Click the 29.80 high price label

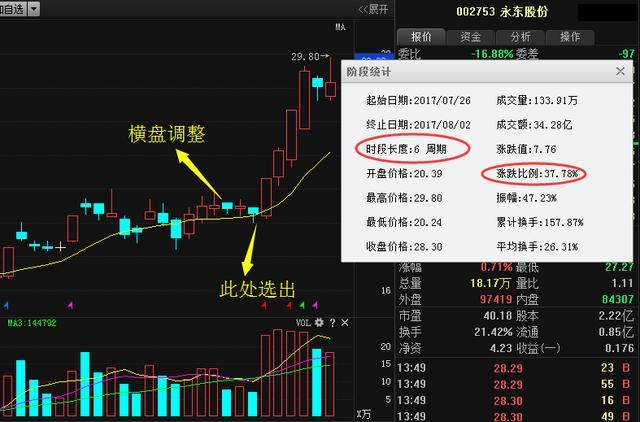[x=305, y=57]
